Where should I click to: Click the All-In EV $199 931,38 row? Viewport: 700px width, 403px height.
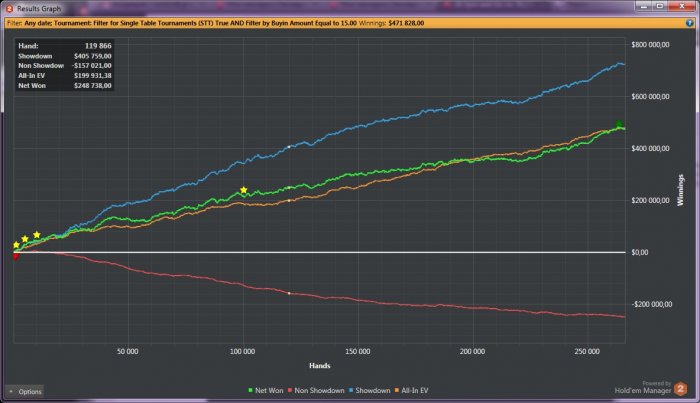pos(65,75)
